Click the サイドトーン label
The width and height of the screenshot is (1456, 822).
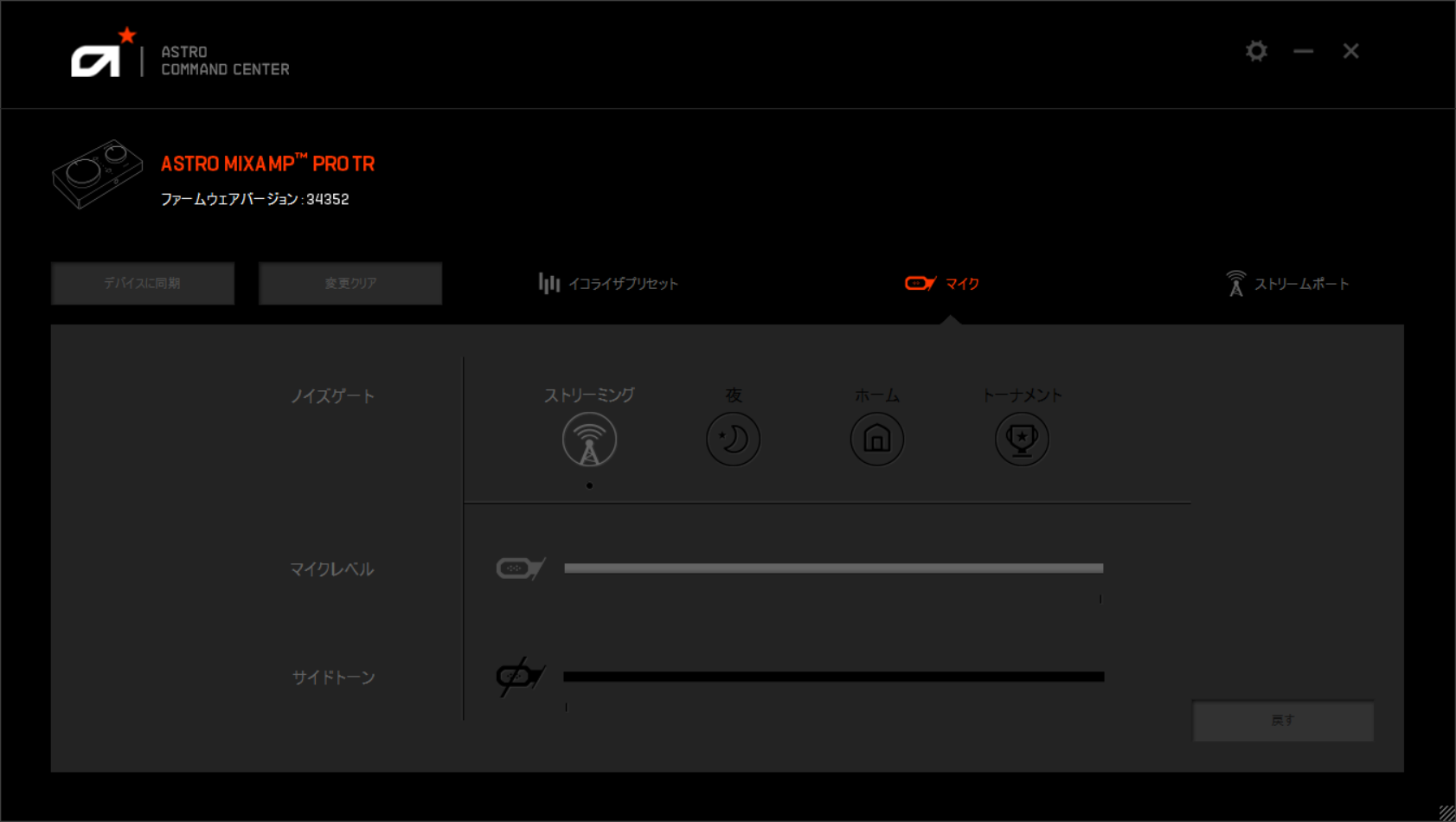click(333, 678)
